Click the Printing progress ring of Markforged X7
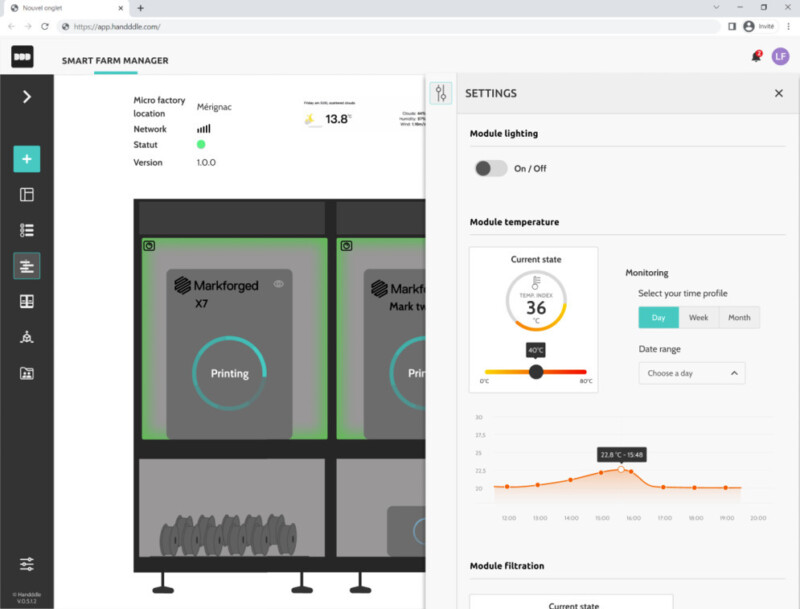Image resolution: width=800 pixels, height=609 pixels. [230, 373]
